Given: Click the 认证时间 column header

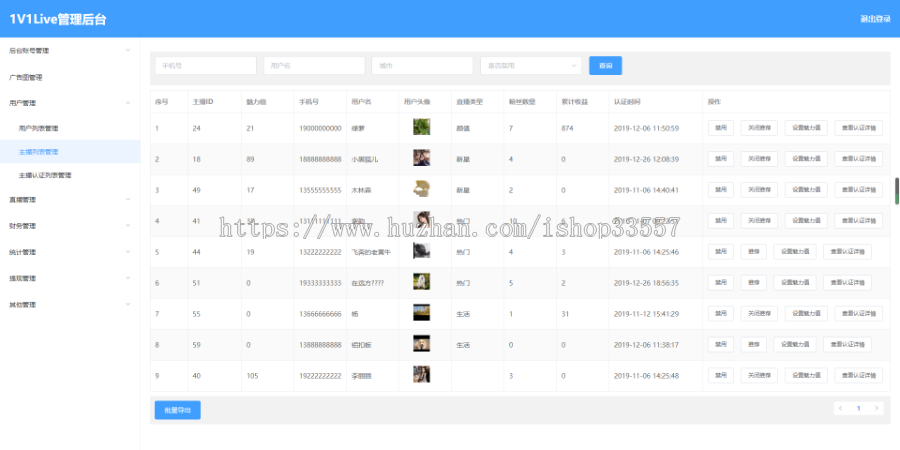Looking at the screenshot, I should [627, 102].
